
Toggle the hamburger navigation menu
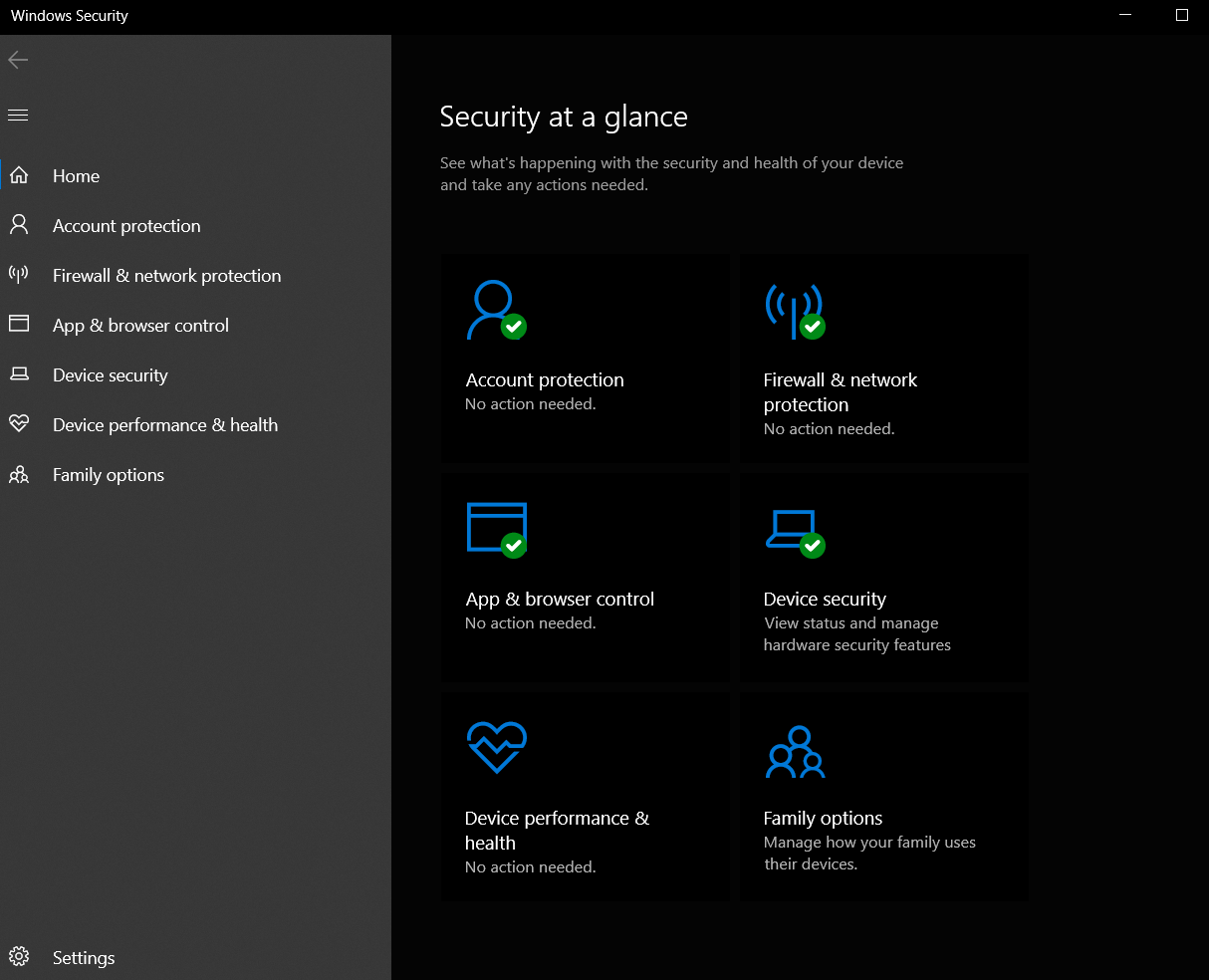tap(18, 116)
